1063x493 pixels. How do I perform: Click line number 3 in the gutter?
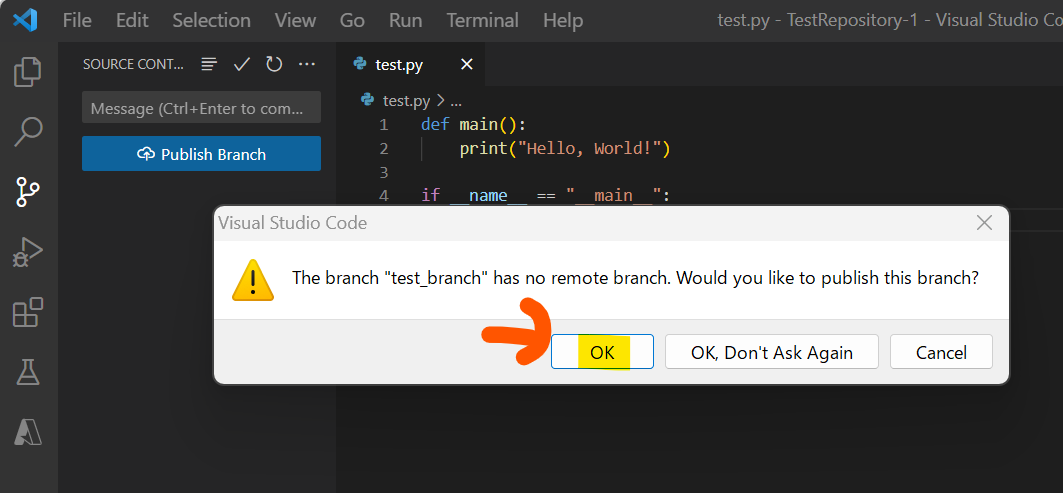(x=384, y=172)
